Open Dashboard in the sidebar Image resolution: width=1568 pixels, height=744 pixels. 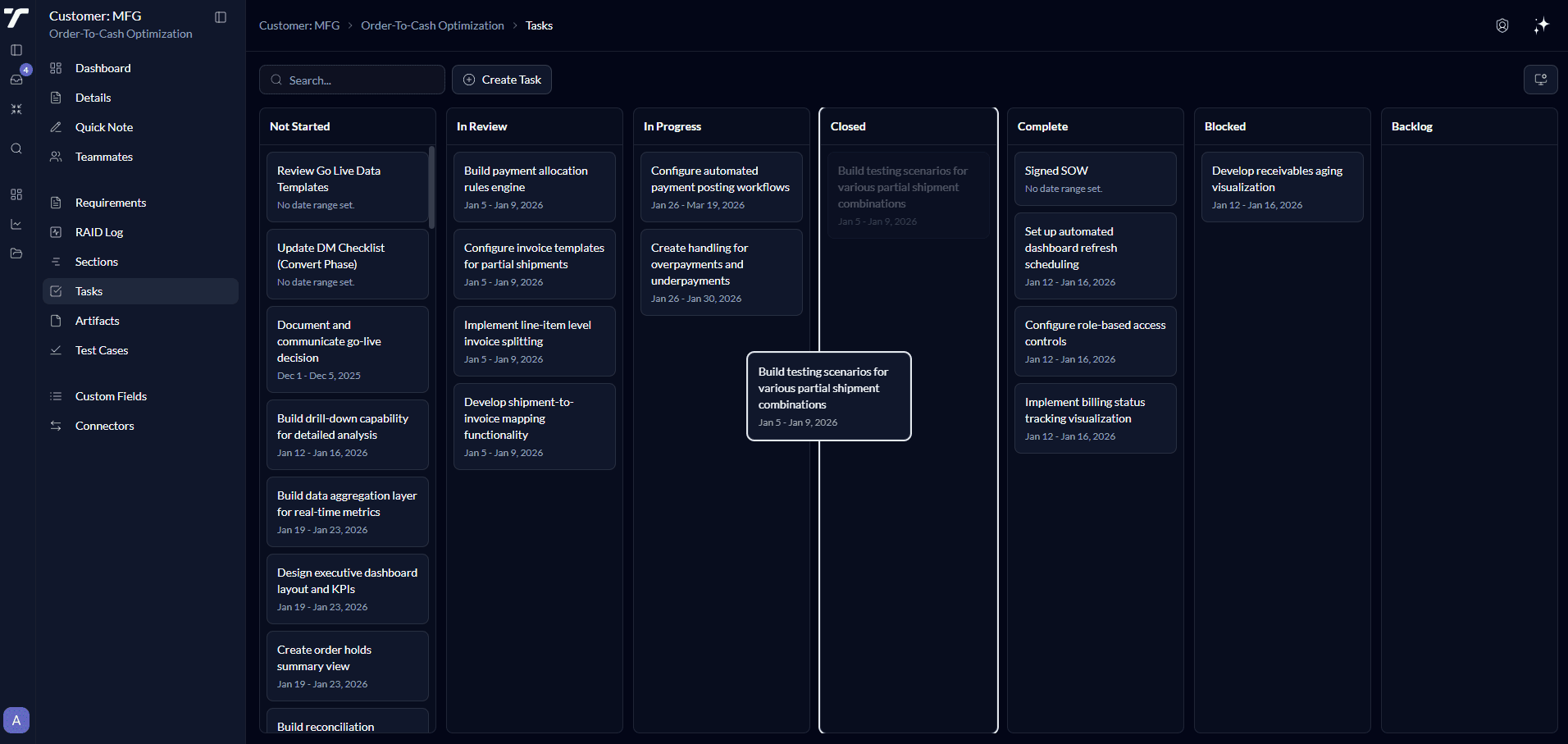pos(140,68)
